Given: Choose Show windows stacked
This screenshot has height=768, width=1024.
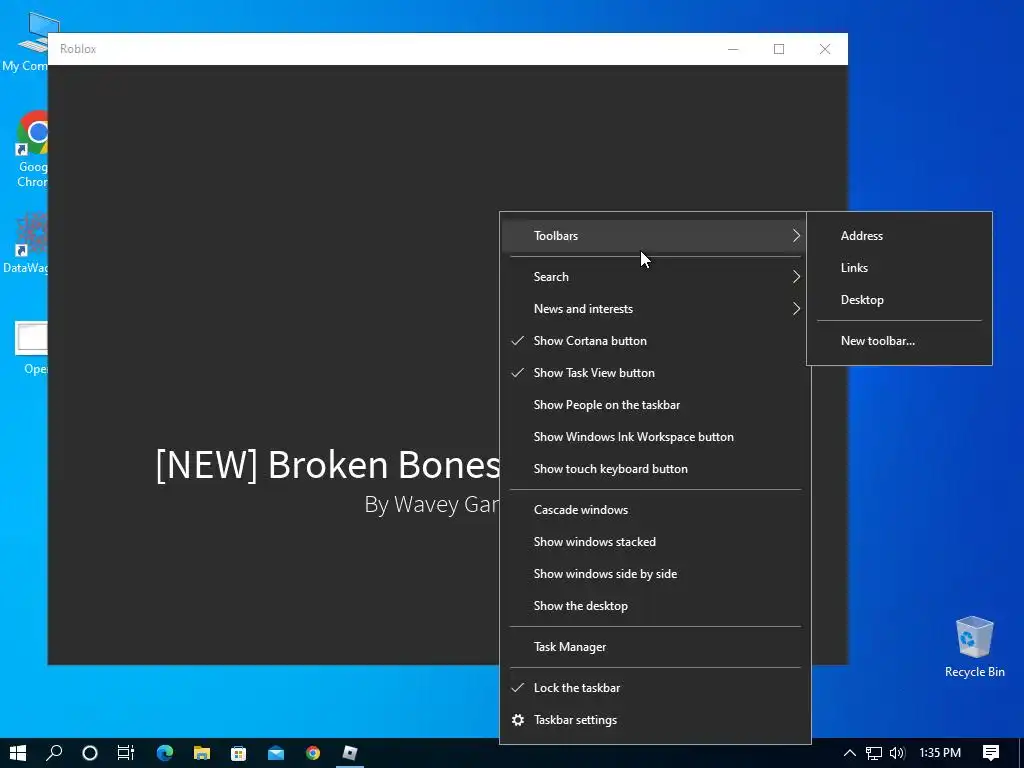Looking at the screenshot, I should (x=655, y=542).
